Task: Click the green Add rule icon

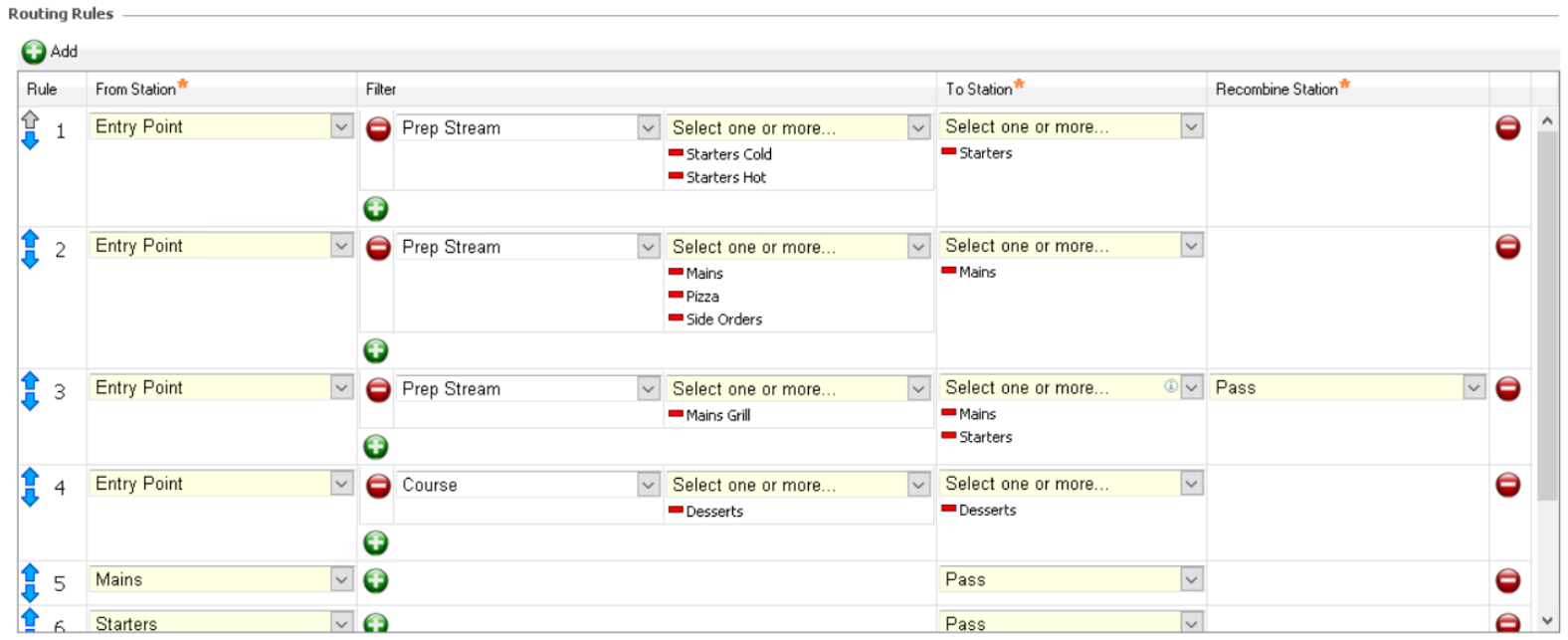Action: [34, 52]
